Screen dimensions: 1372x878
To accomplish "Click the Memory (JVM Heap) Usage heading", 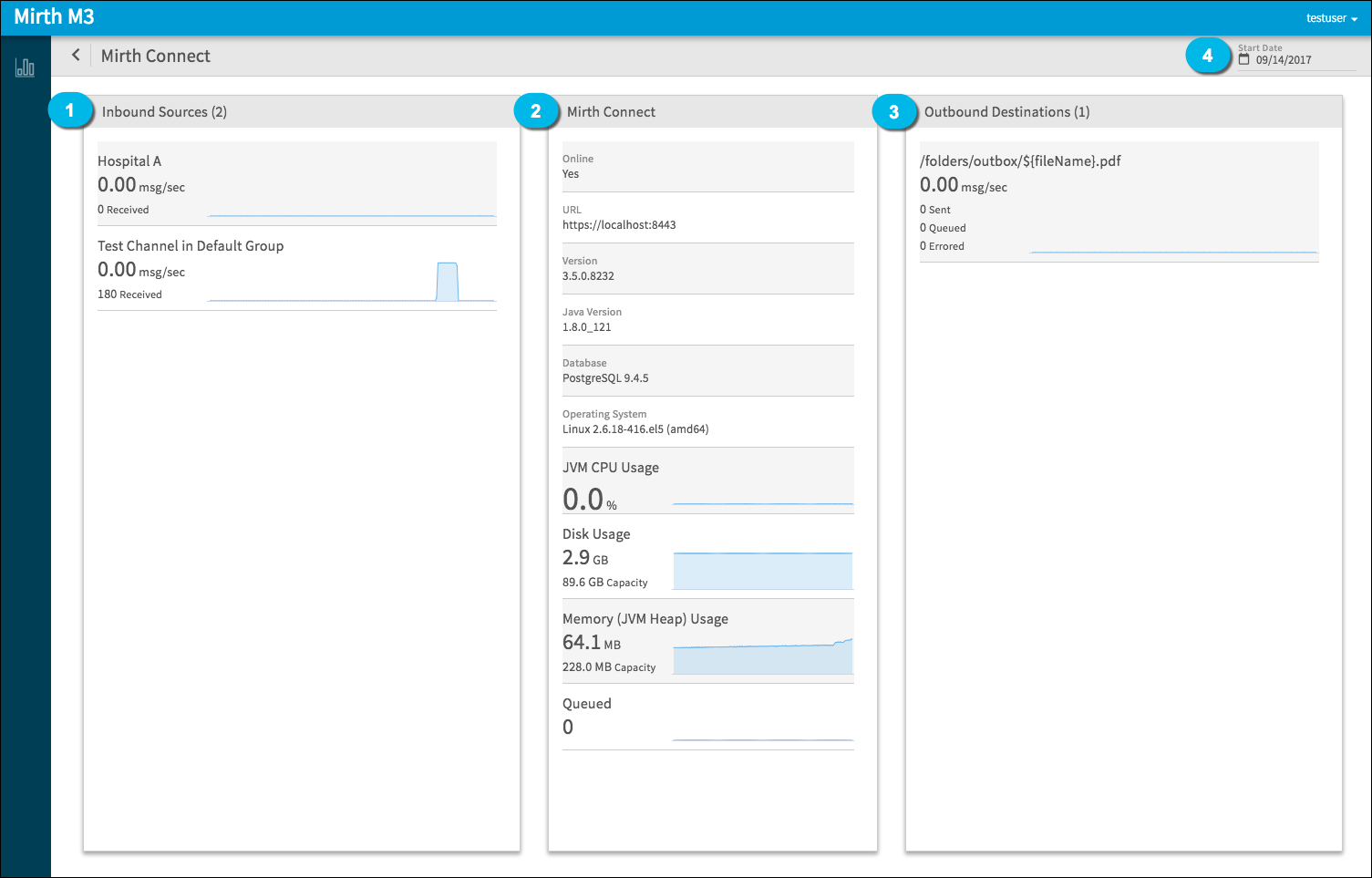I will [x=645, y=619].
